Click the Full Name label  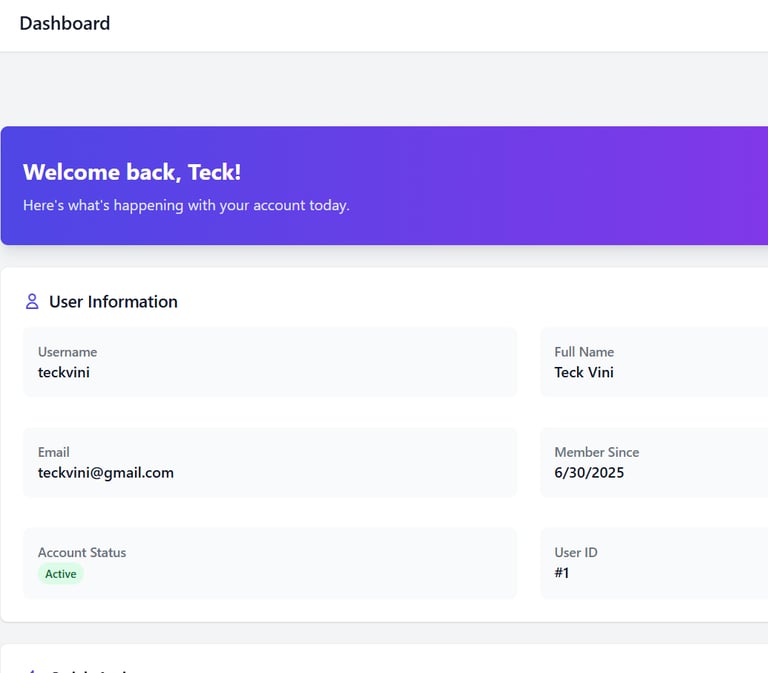point(584,352)
